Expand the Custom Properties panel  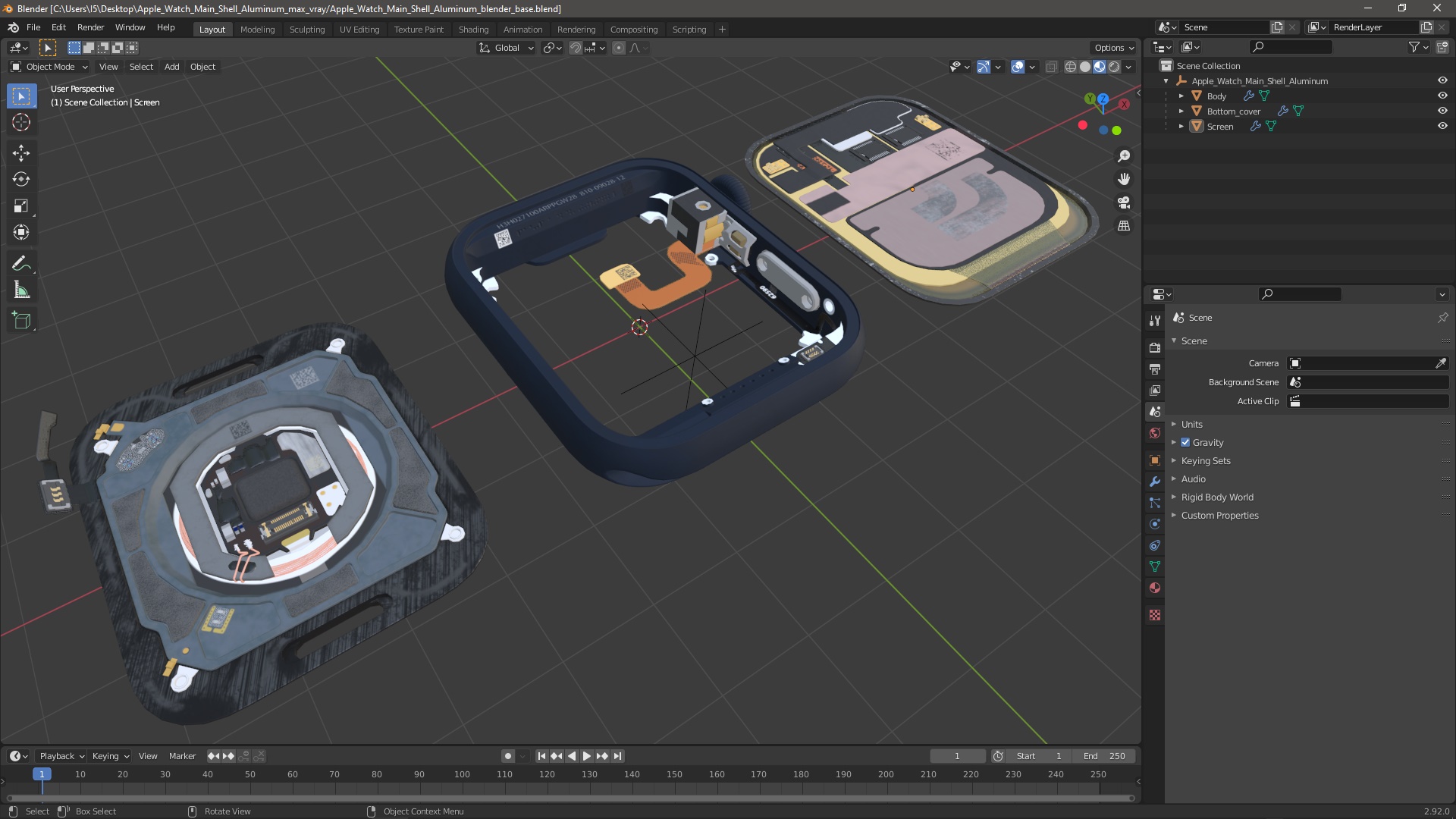1219,515
